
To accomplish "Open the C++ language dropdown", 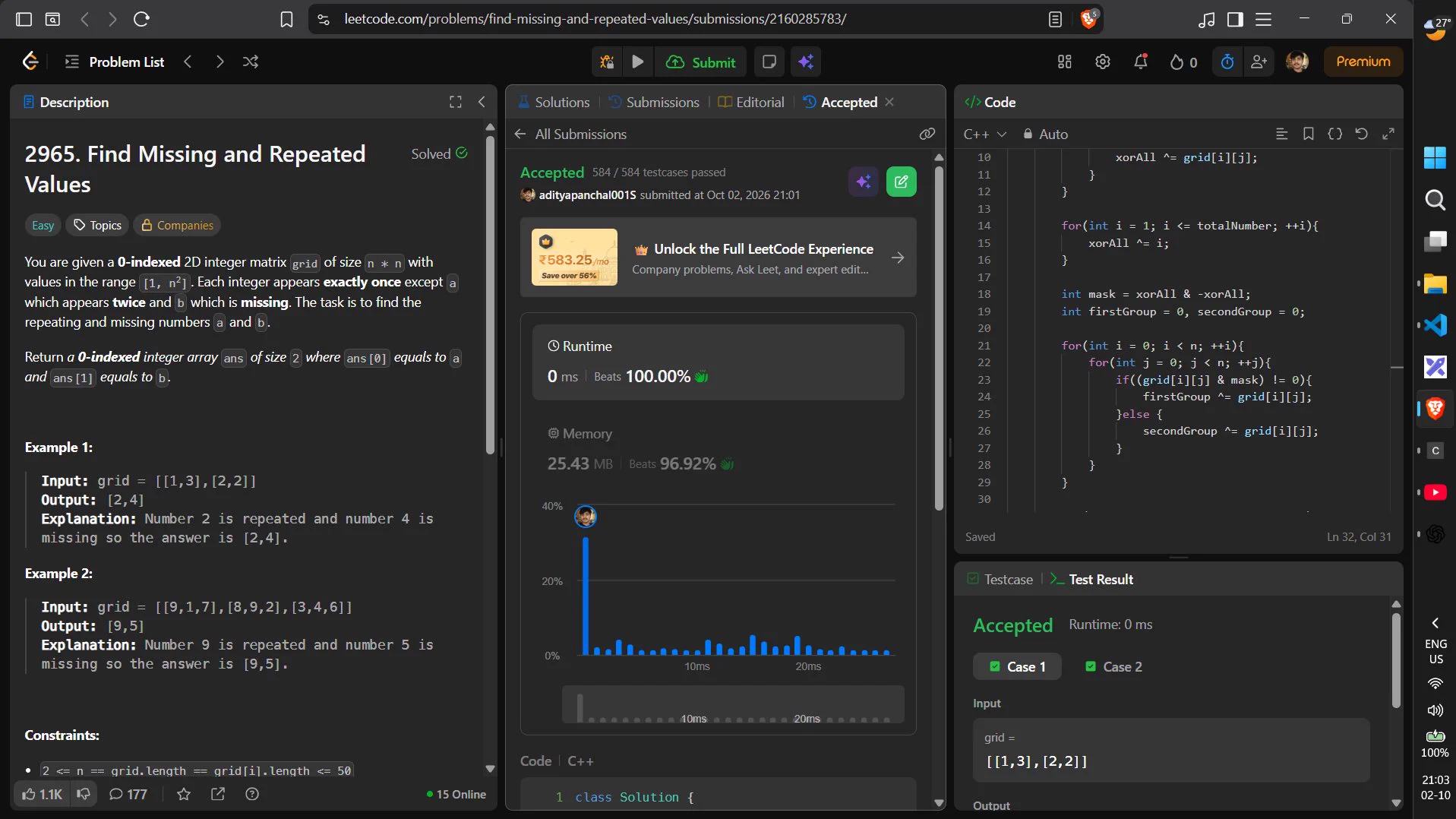I will [985, 134].
